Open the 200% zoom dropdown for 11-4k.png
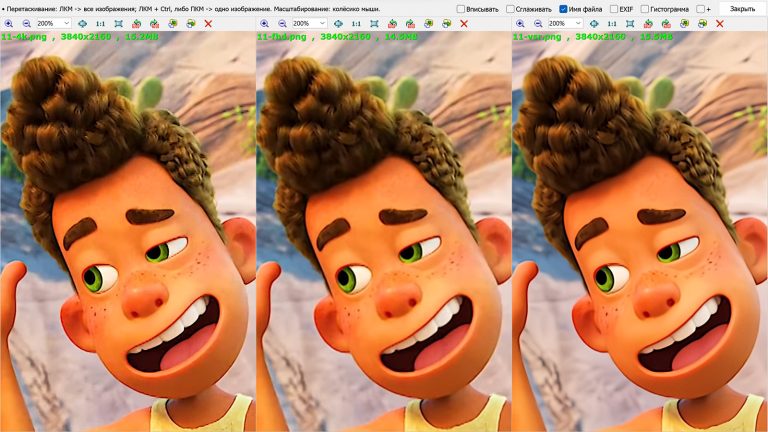Image resolution: width=768 pixels, height=432 pixels. [53, 24]
